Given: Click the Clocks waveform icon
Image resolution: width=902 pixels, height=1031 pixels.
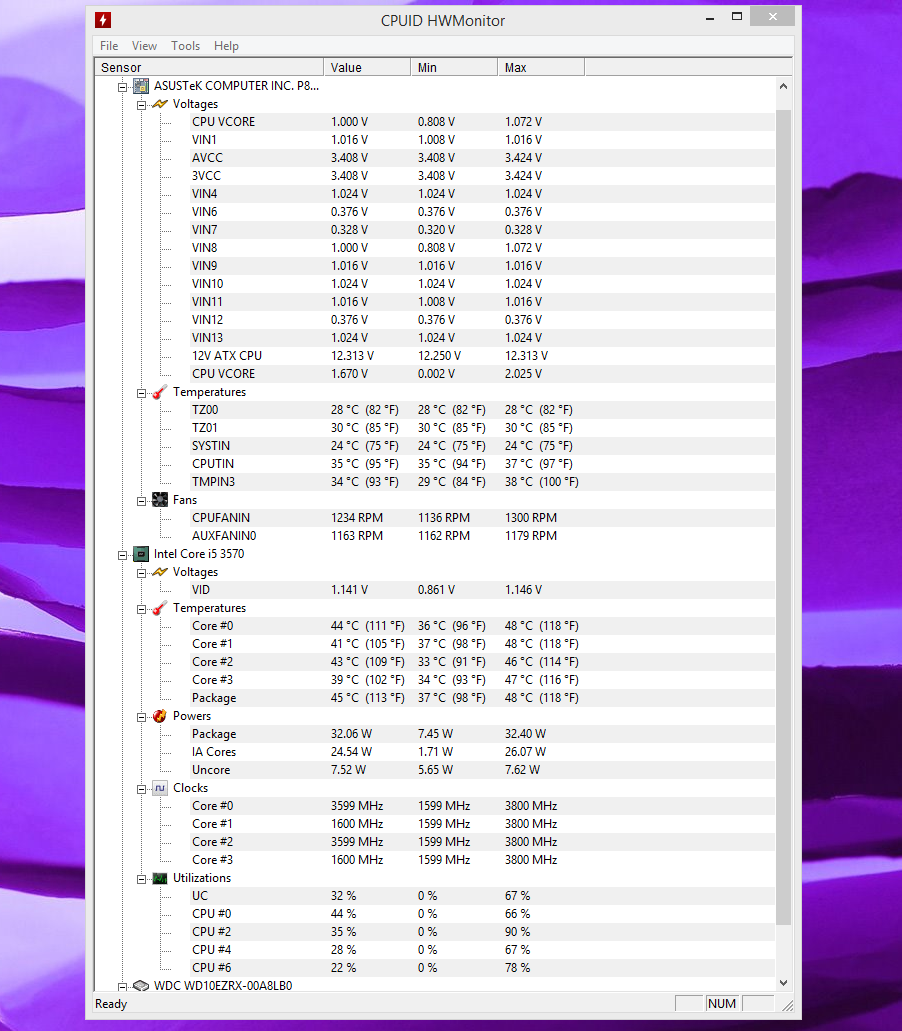Looking at the screenshot, I should coord(160,788).
